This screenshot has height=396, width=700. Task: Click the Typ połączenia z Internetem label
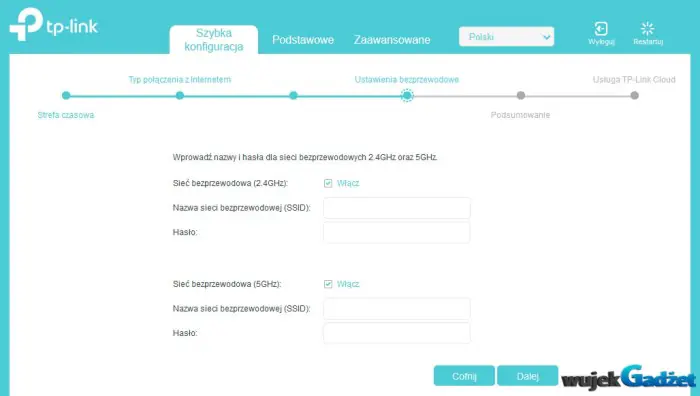click(180, 79)
